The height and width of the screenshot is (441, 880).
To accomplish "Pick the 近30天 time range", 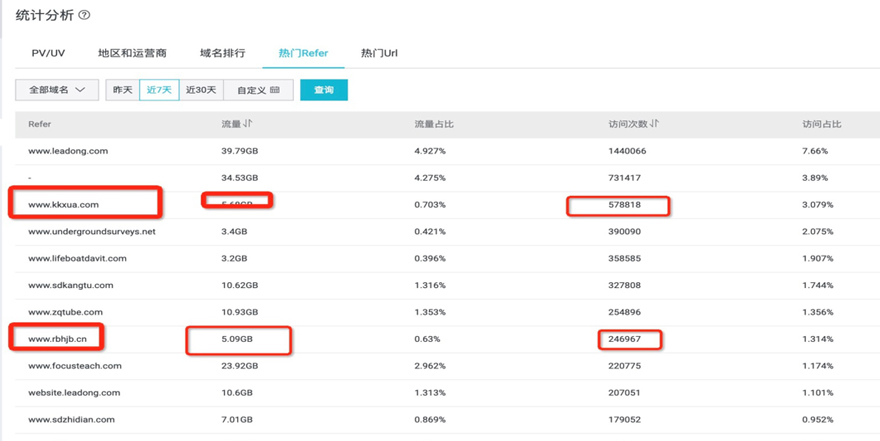I will 201,90.
